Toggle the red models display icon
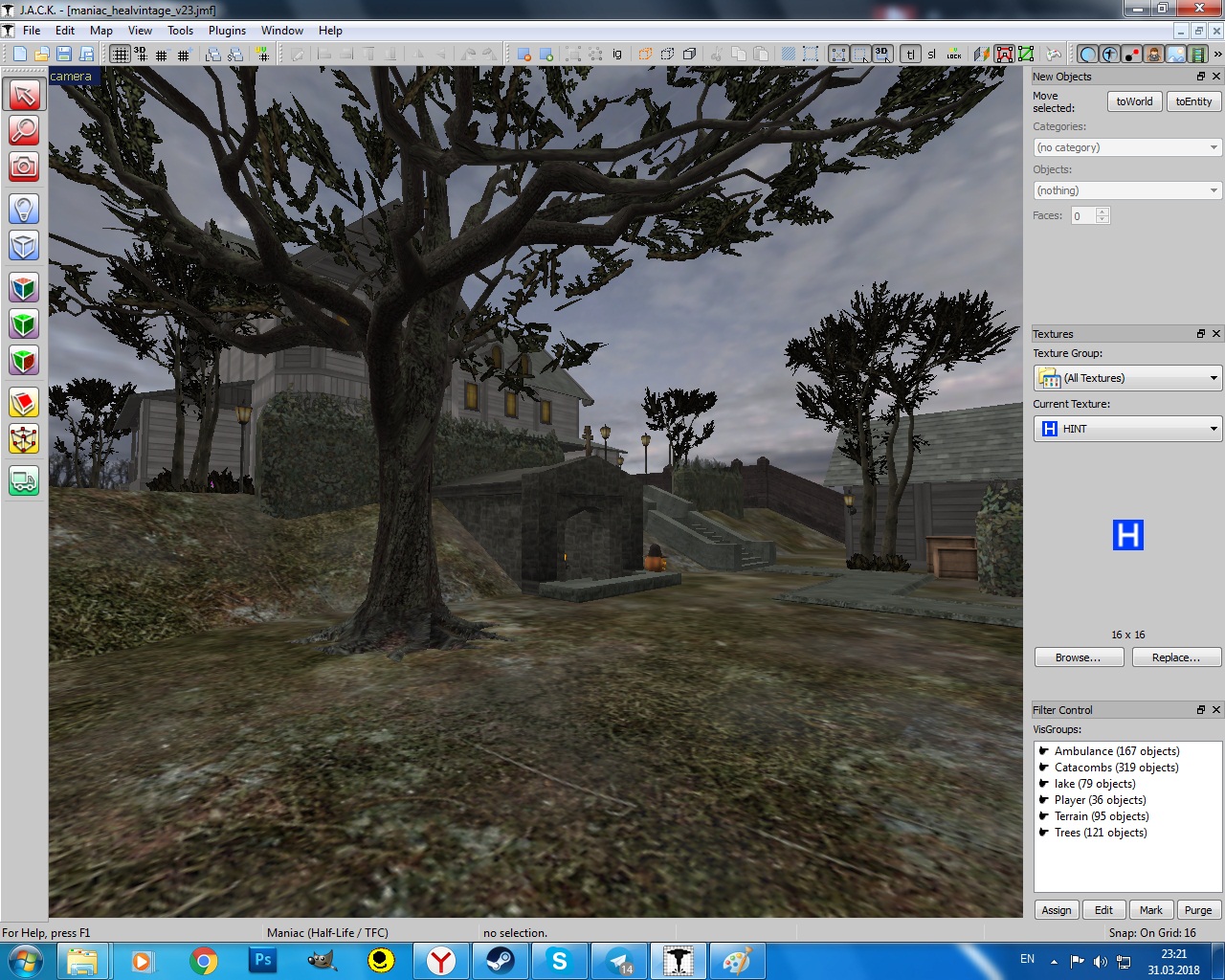 pos(1004,54)
